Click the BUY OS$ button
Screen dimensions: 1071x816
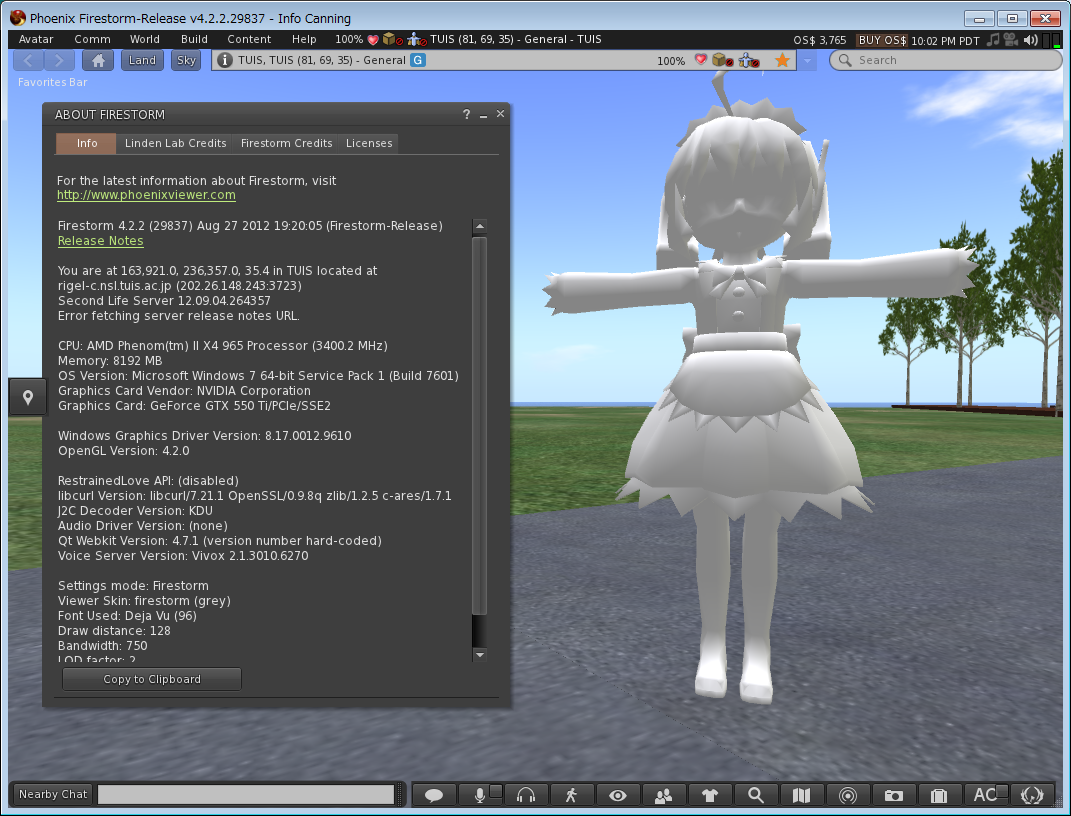tap(882, 40)
